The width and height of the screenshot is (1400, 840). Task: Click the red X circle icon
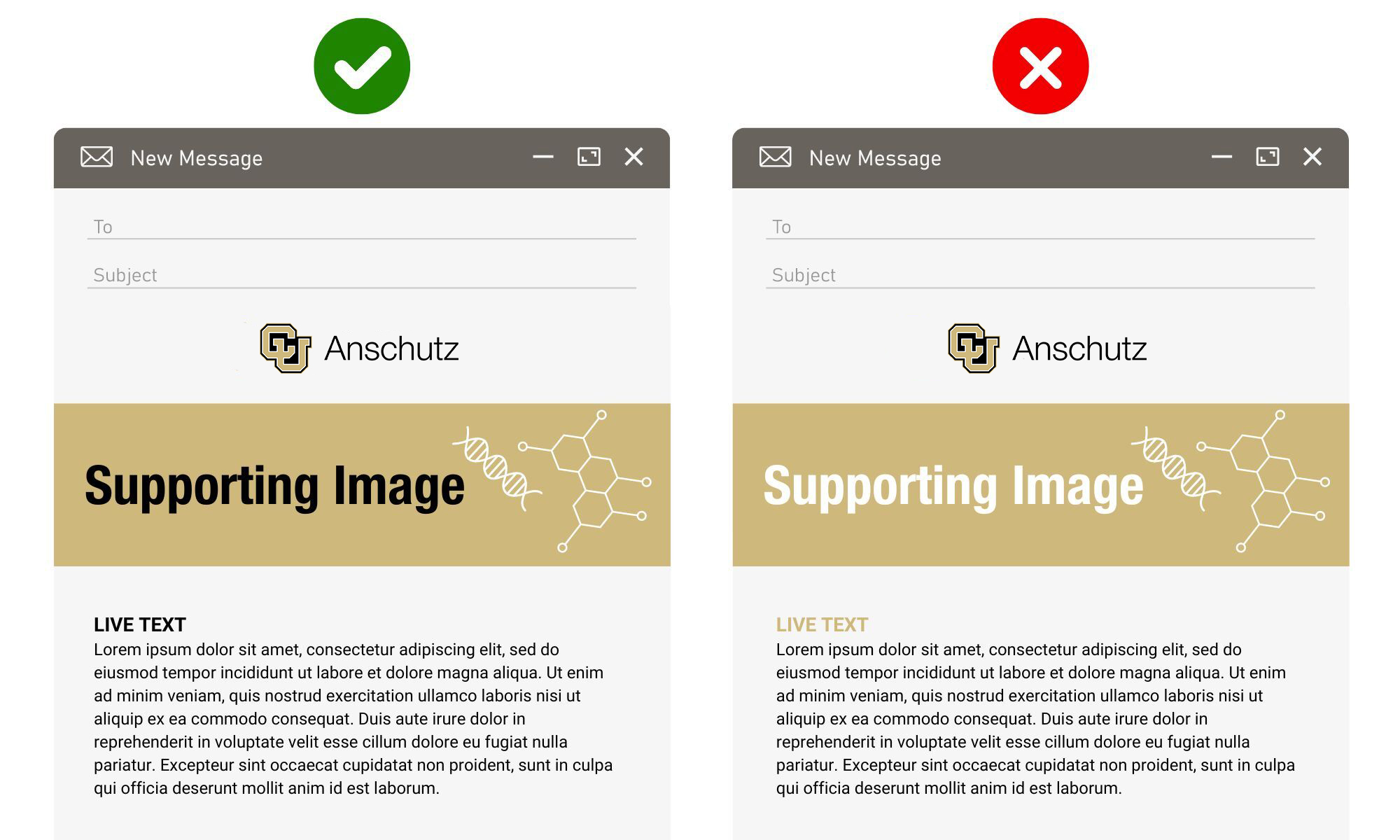[1041, 66]
